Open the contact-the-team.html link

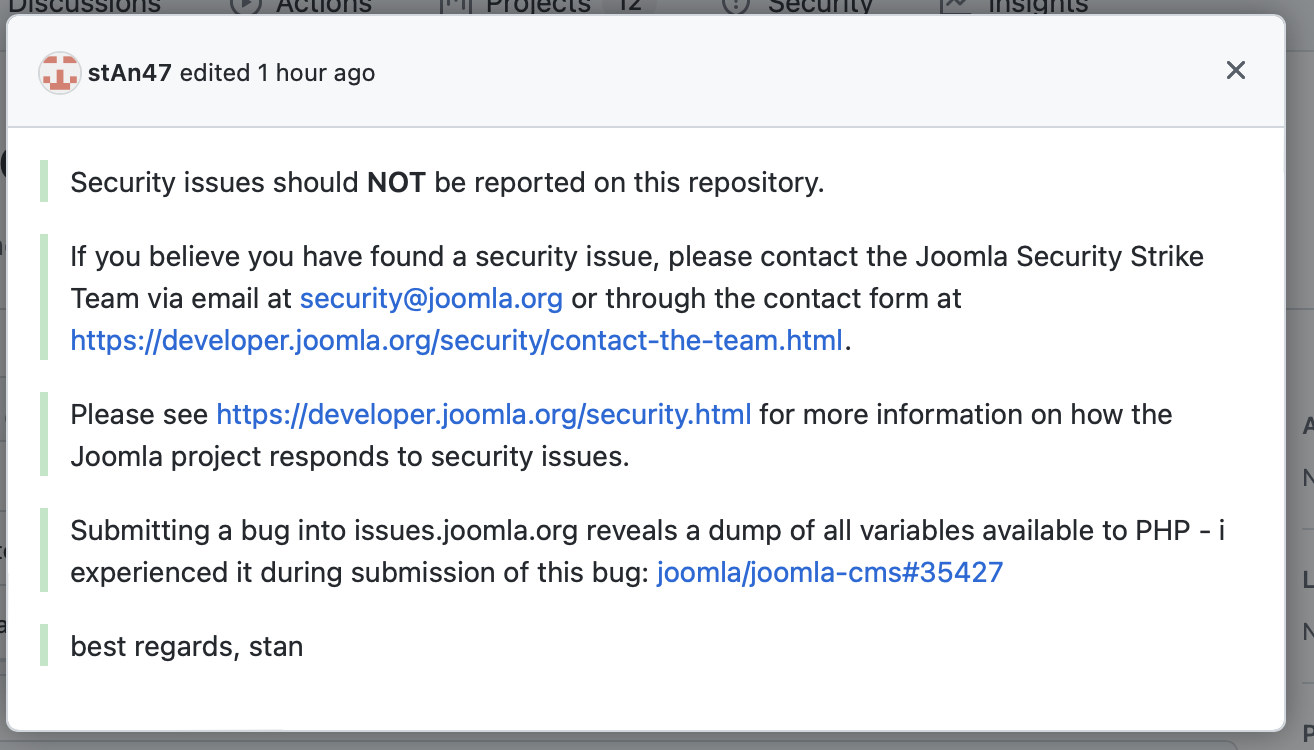[x=456, y=340]
